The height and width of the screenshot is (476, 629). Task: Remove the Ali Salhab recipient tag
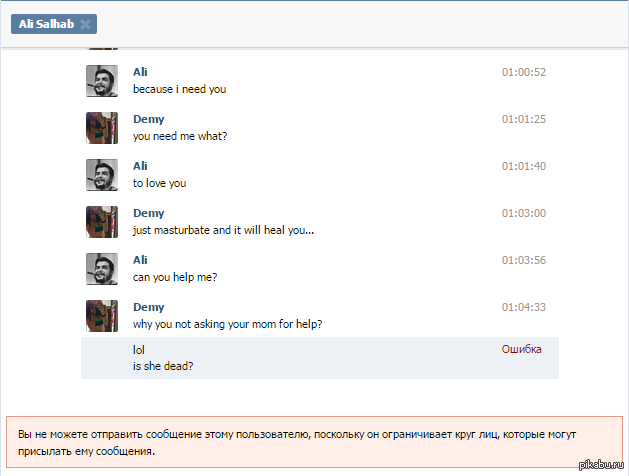pos(85,24)
